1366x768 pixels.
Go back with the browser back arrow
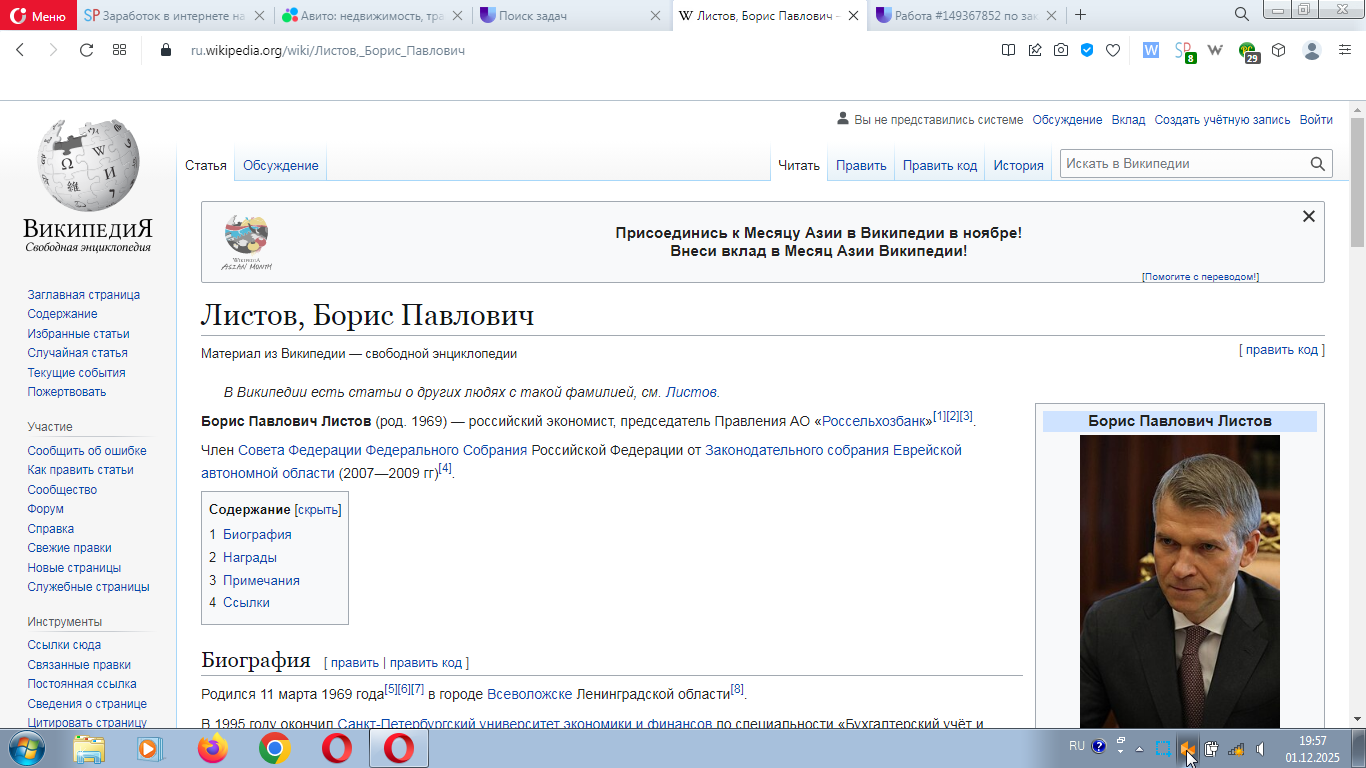pyautogui.click(x=20, y=50)
